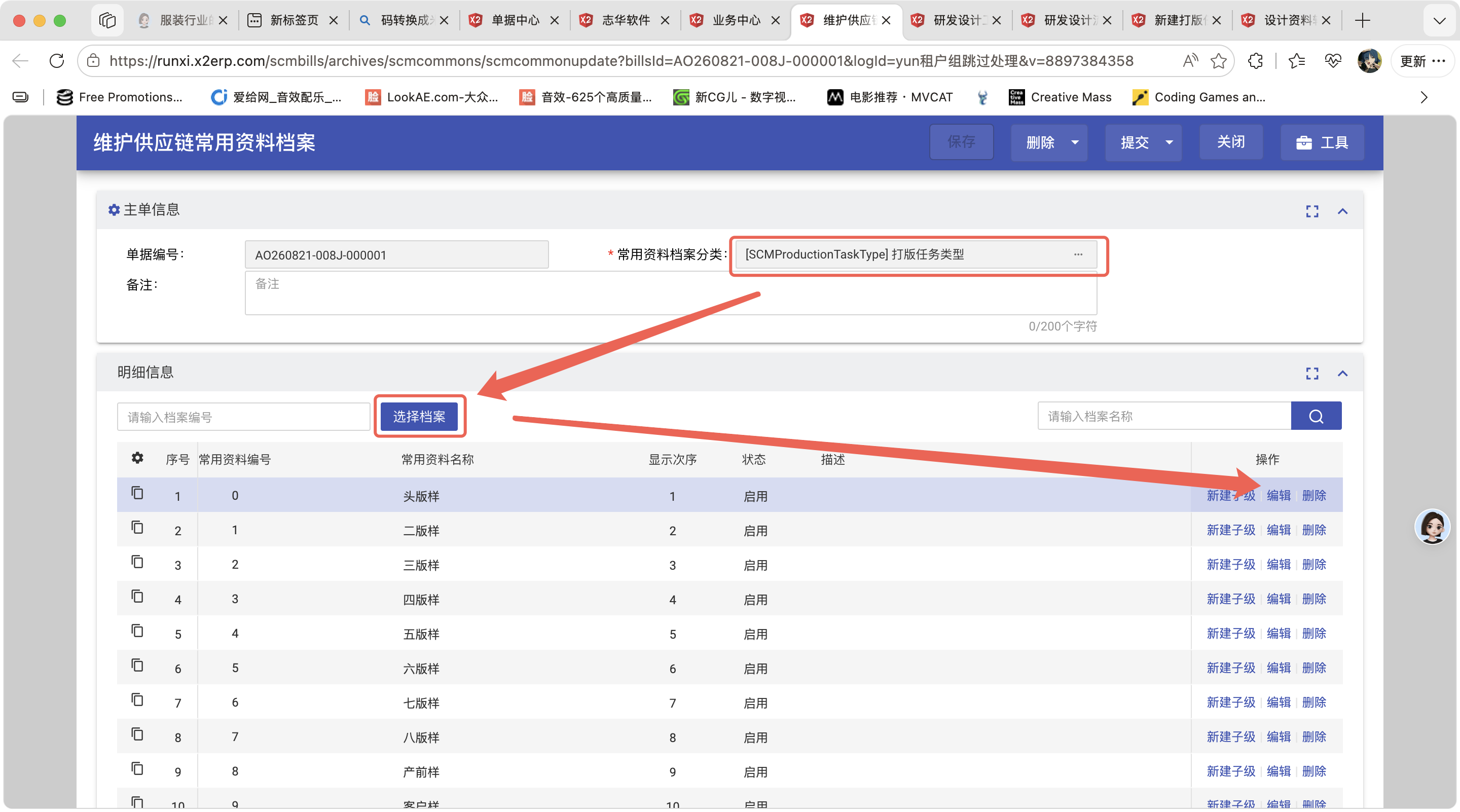Click the read aloud icon in address bar
The image size is (1460, 812).
(x=1190, y=61)
